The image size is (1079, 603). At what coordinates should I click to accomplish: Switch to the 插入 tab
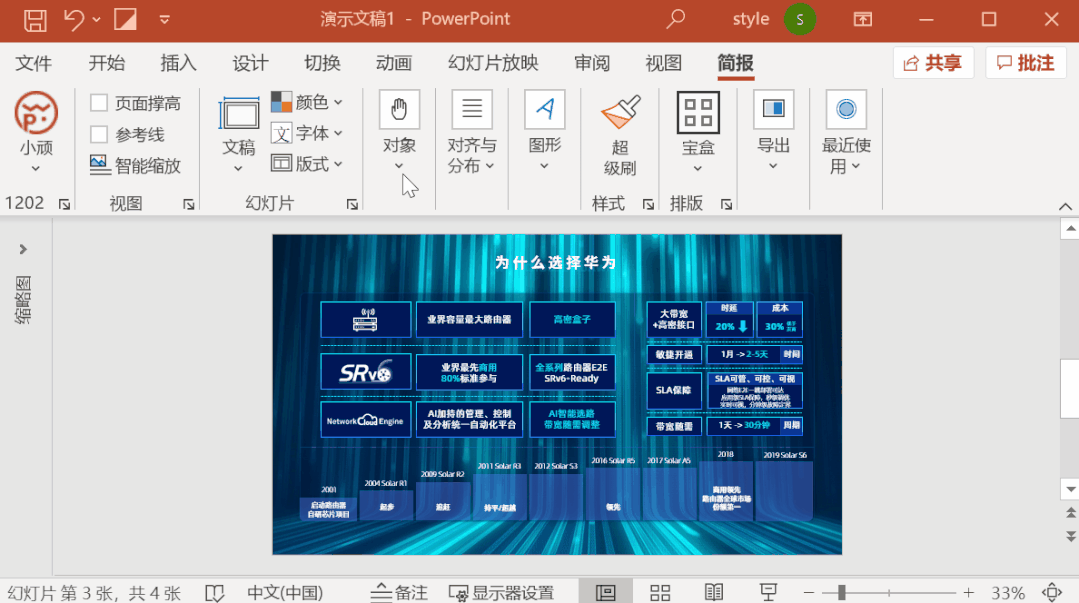[x=178, y=63]
